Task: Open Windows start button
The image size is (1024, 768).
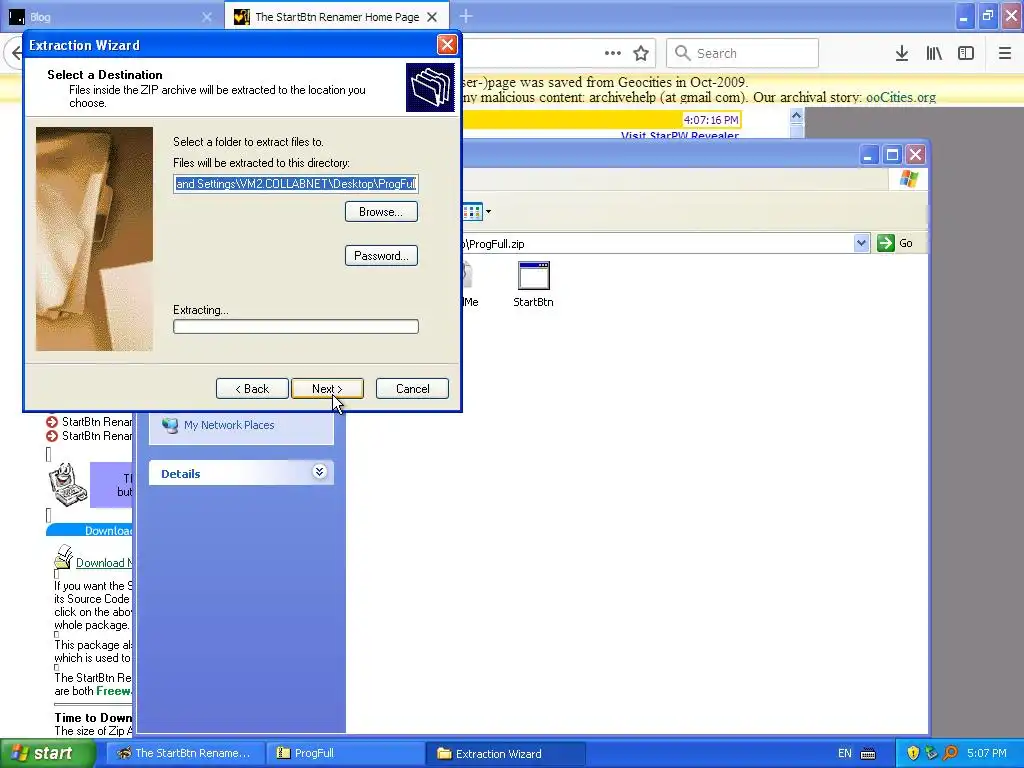Action: tap(48, 753)
